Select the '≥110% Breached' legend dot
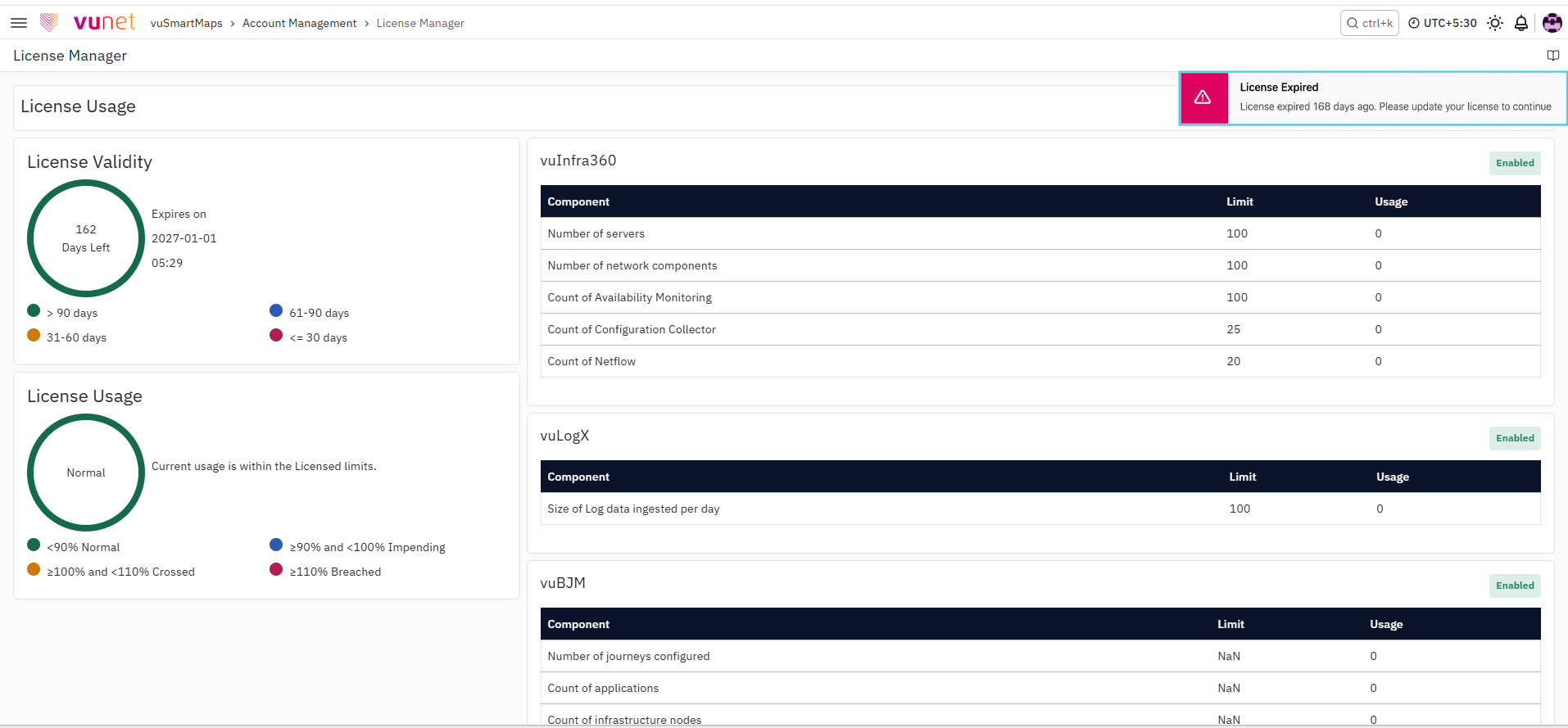The image size is (1568, 728). pyautogui.click(x=276, y=569)
